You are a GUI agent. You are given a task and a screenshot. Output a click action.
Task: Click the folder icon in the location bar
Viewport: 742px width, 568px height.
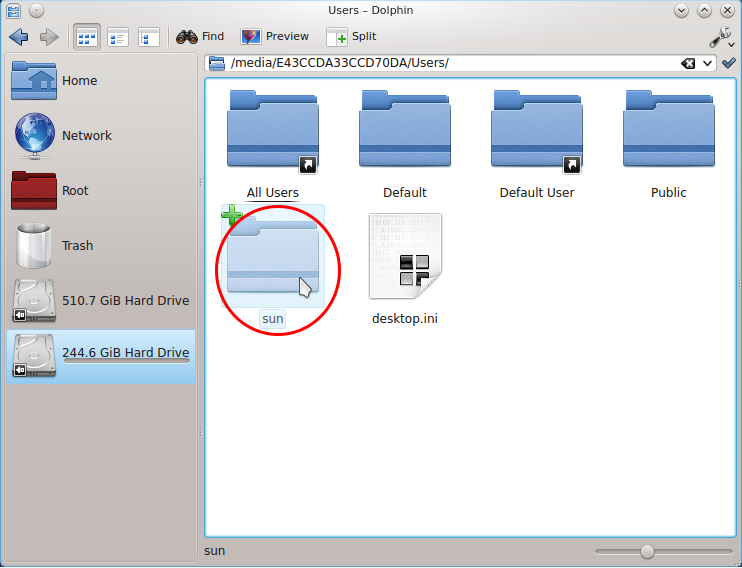pos(217,63)
